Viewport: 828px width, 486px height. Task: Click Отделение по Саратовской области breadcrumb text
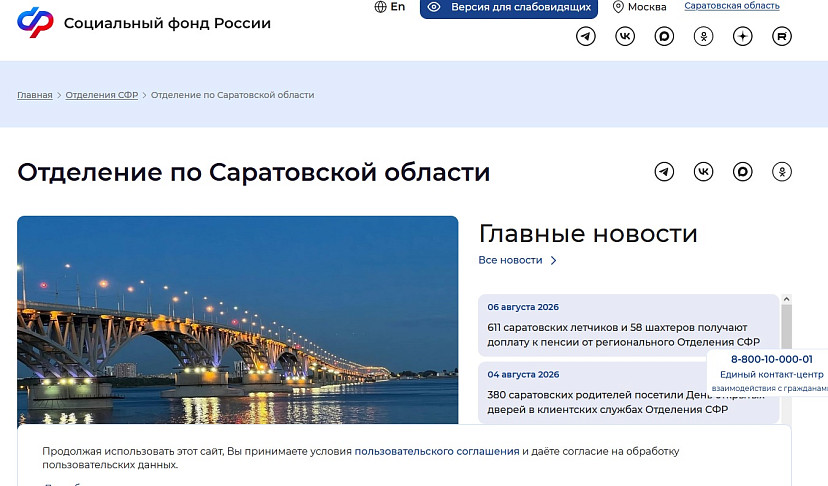point(232,95)
